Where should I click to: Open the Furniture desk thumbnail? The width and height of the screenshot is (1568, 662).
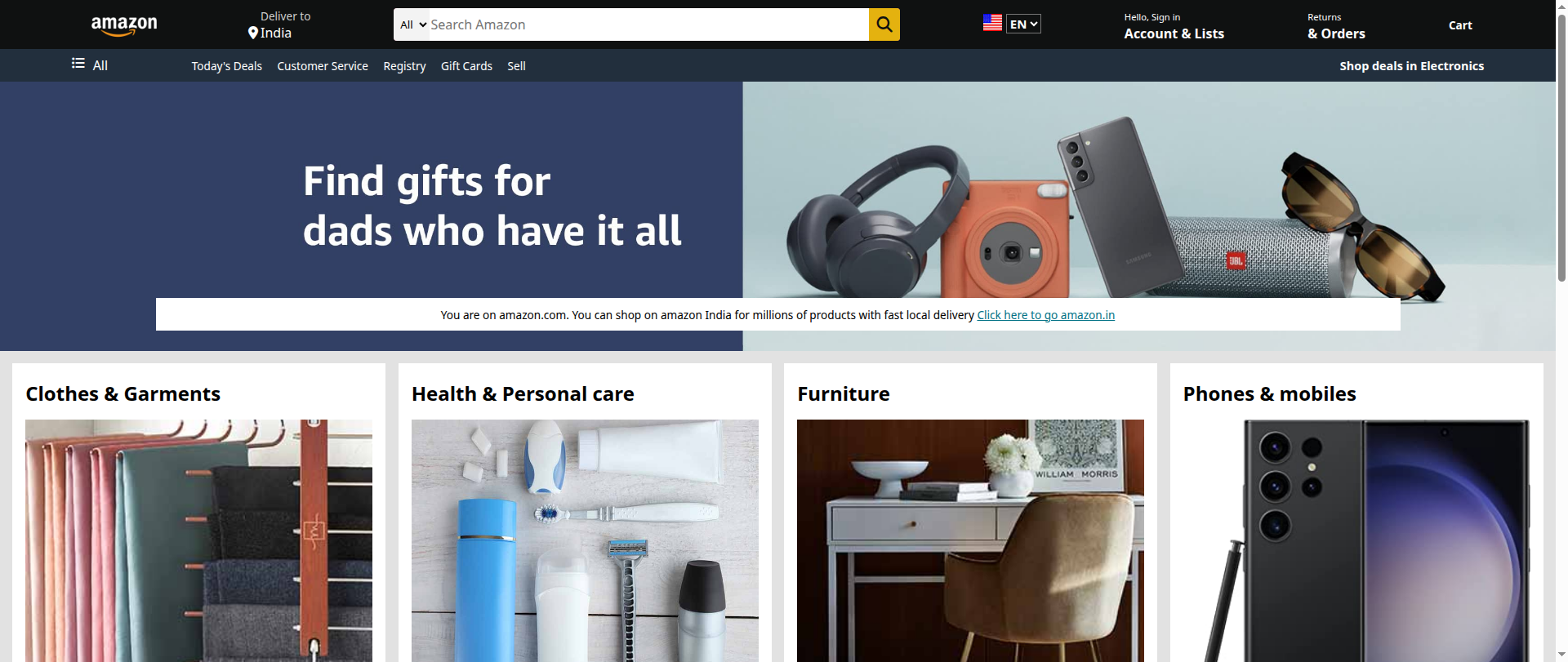(x=970, y=540)
